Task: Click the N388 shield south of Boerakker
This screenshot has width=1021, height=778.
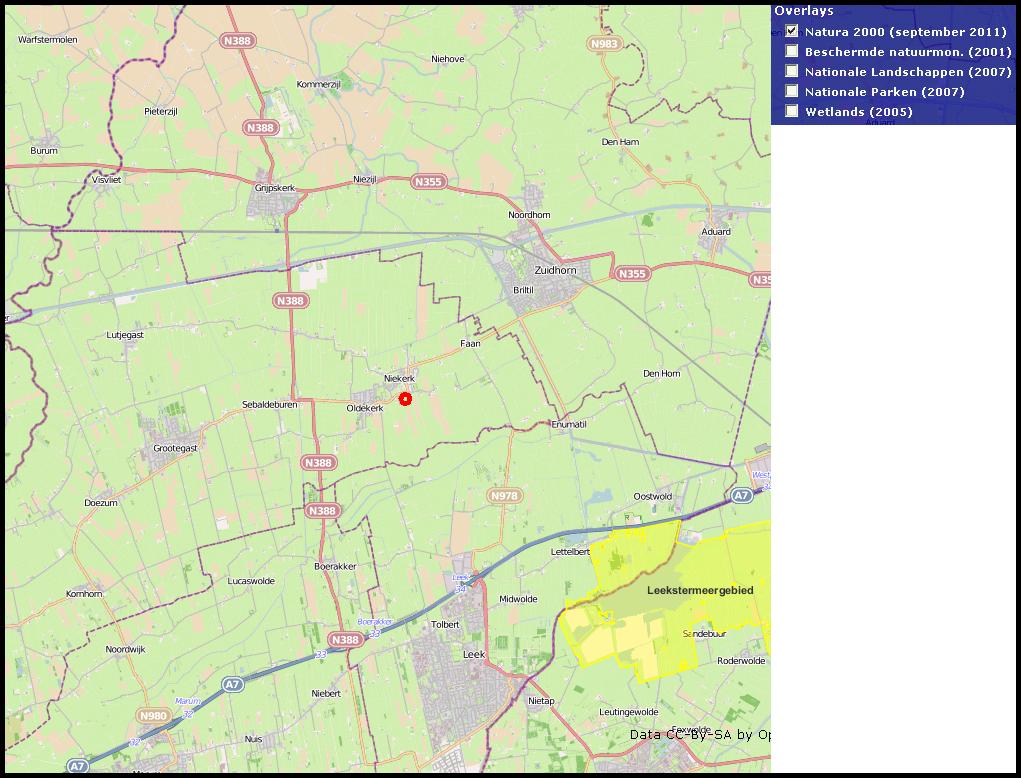Action: pyautogui.click(x=345, y=640)
